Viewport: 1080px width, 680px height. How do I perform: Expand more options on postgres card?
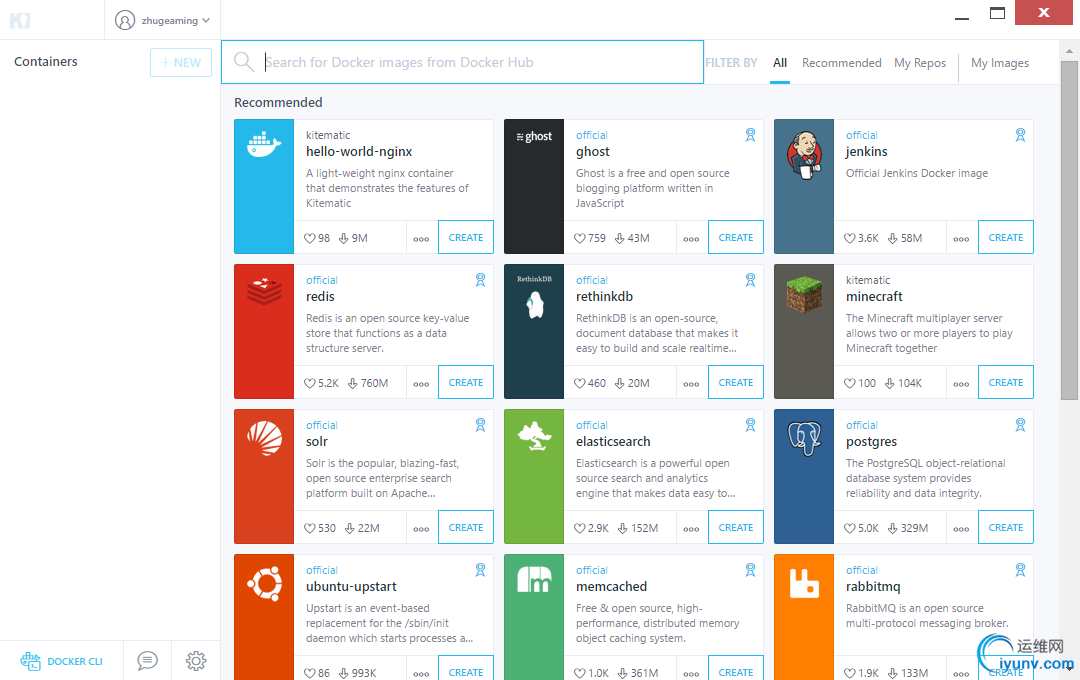pyautogui.click(x=962, y=528)
